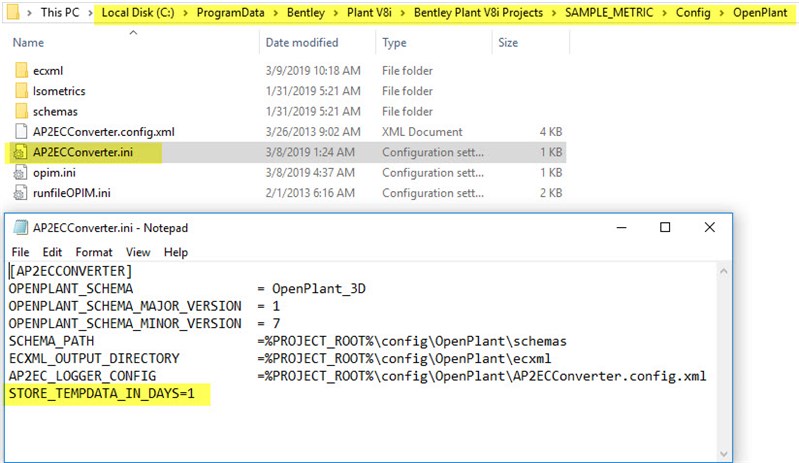Click the runfileOPIM.ini file icon

click(20, 193)
